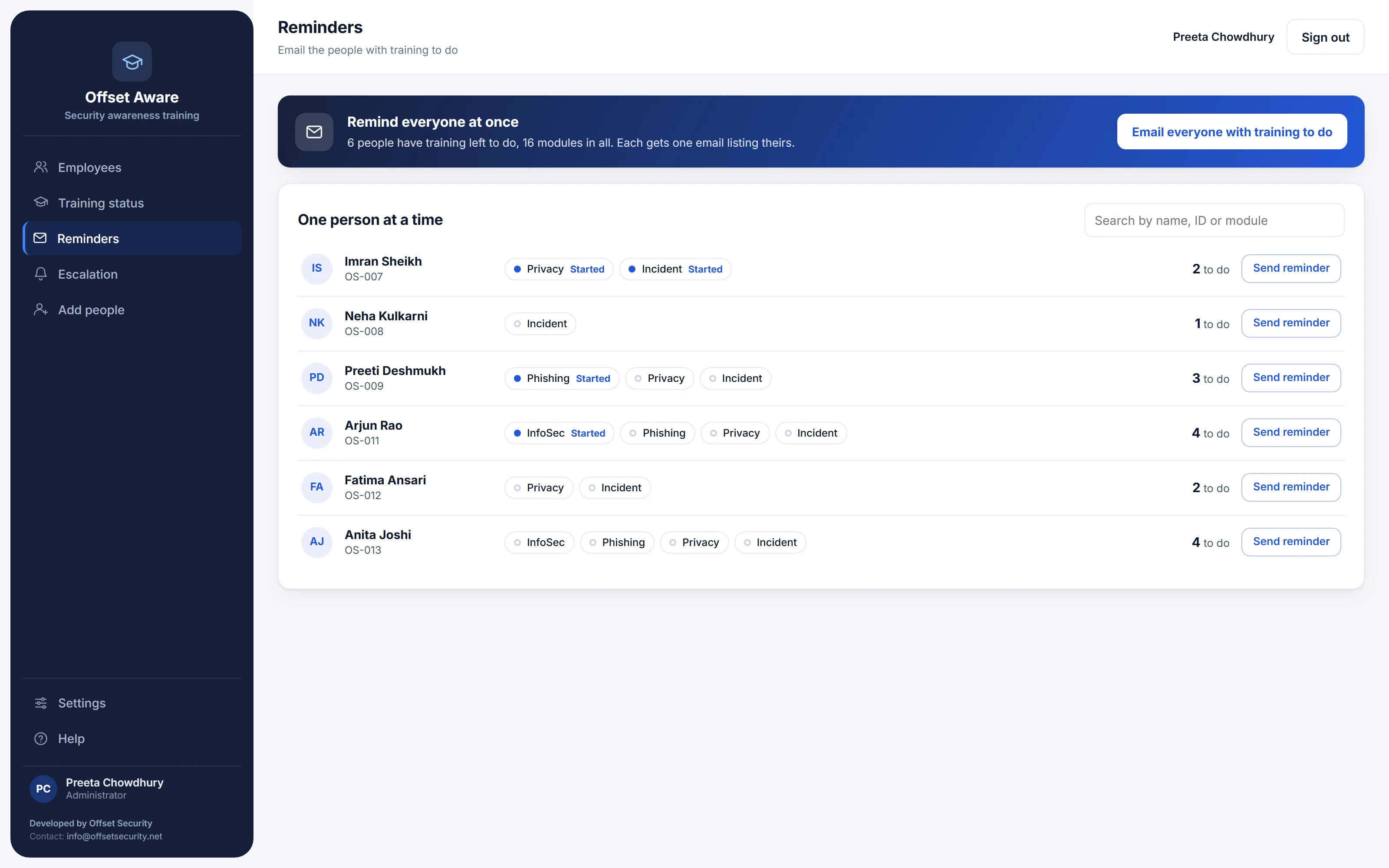Click the Sign out button
Image resolution: width=1389 pixels, height=868 pixels.
(1325, 37)
